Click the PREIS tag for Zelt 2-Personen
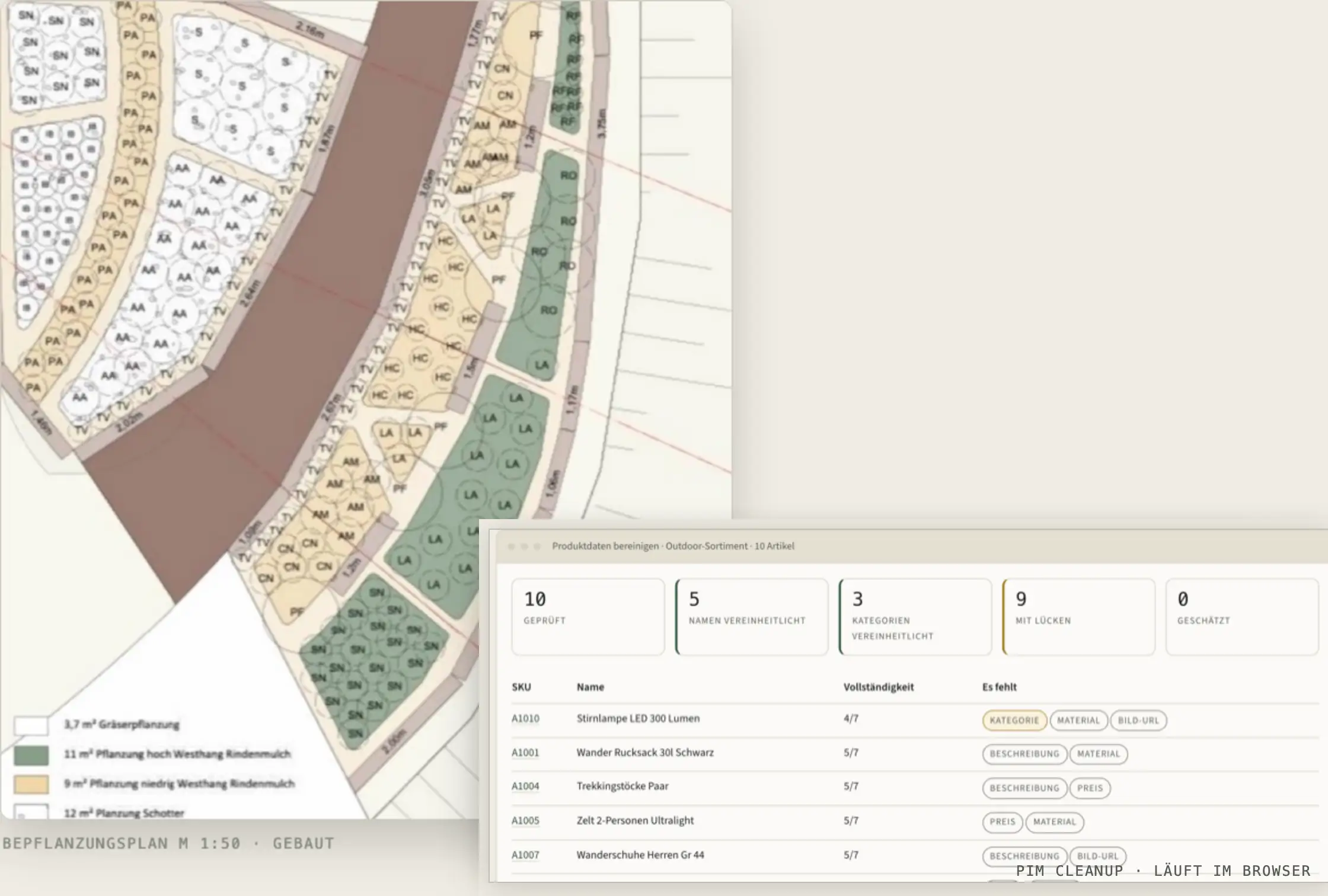1328x896 pixels. point(1003,822)
